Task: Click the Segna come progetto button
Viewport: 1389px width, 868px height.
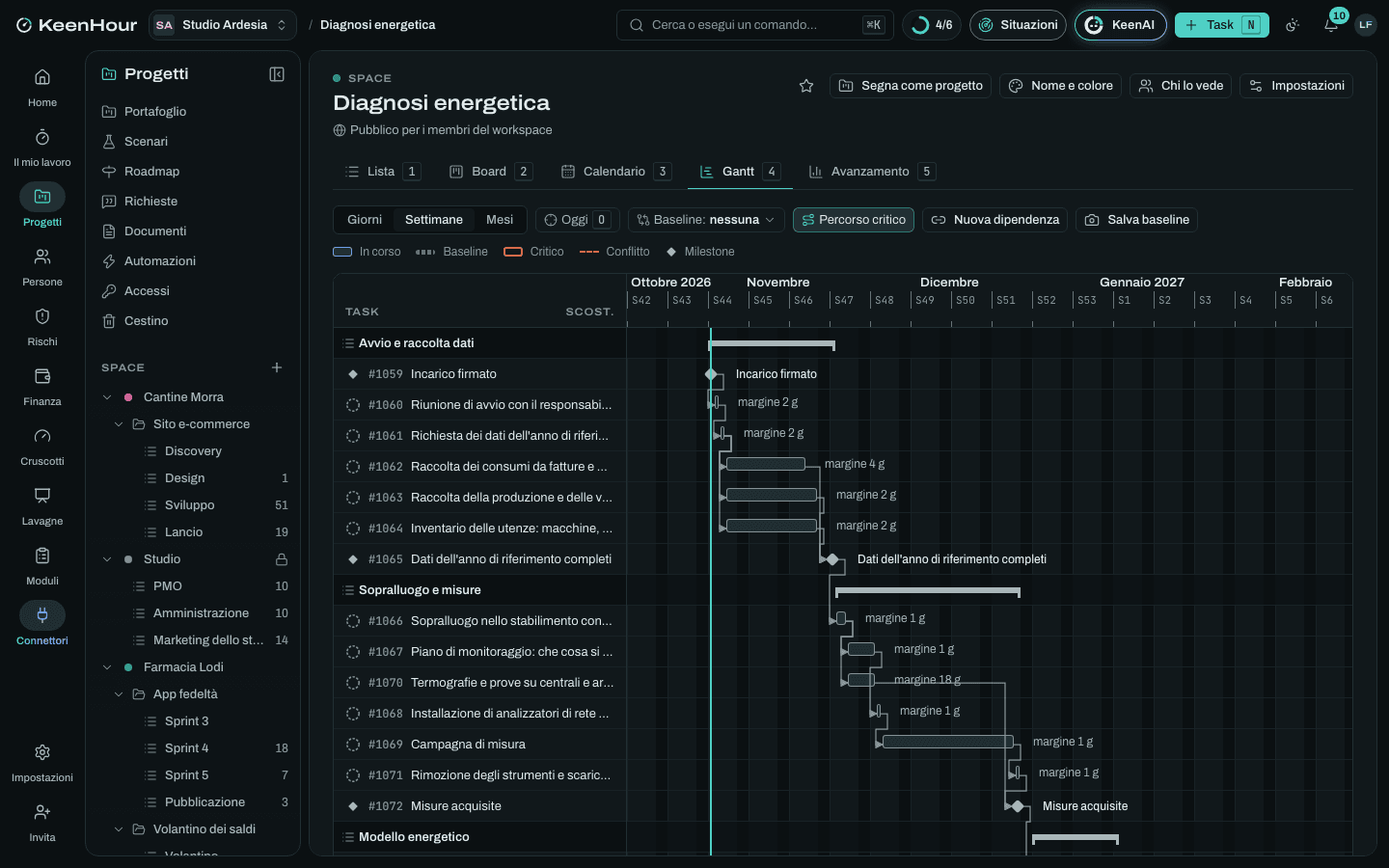Action: point(911,86)
